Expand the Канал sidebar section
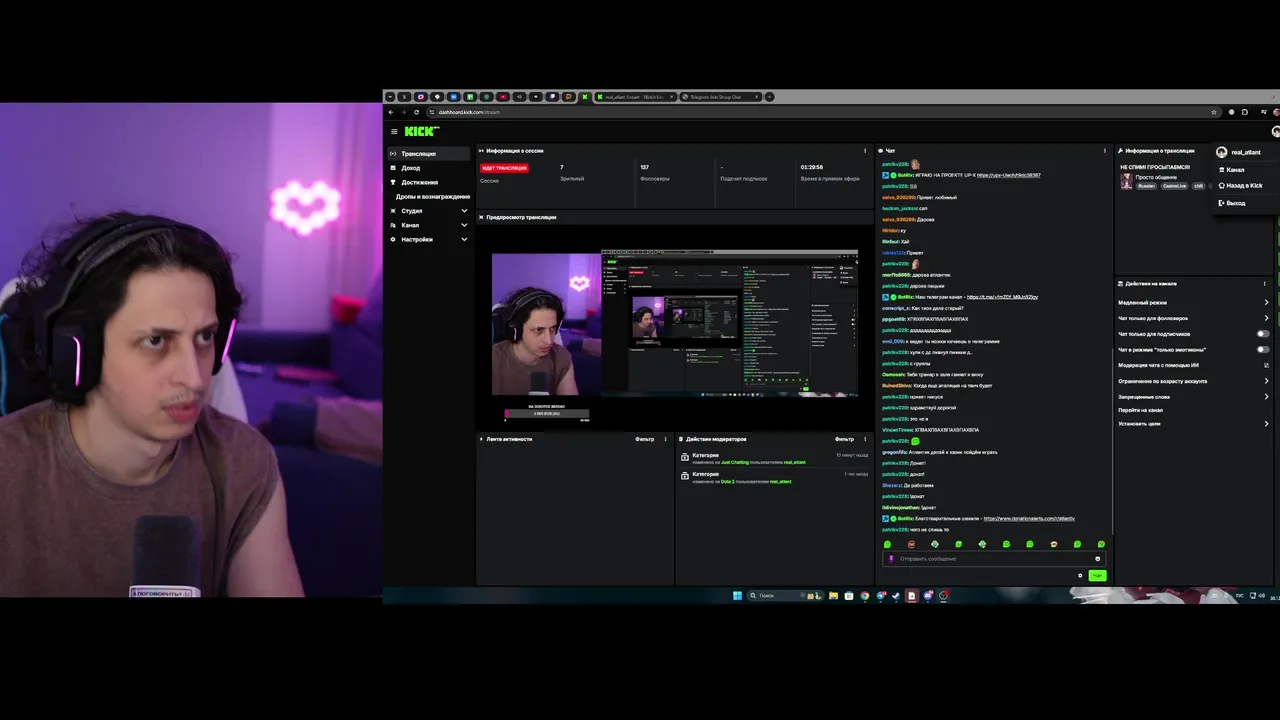 428,225
